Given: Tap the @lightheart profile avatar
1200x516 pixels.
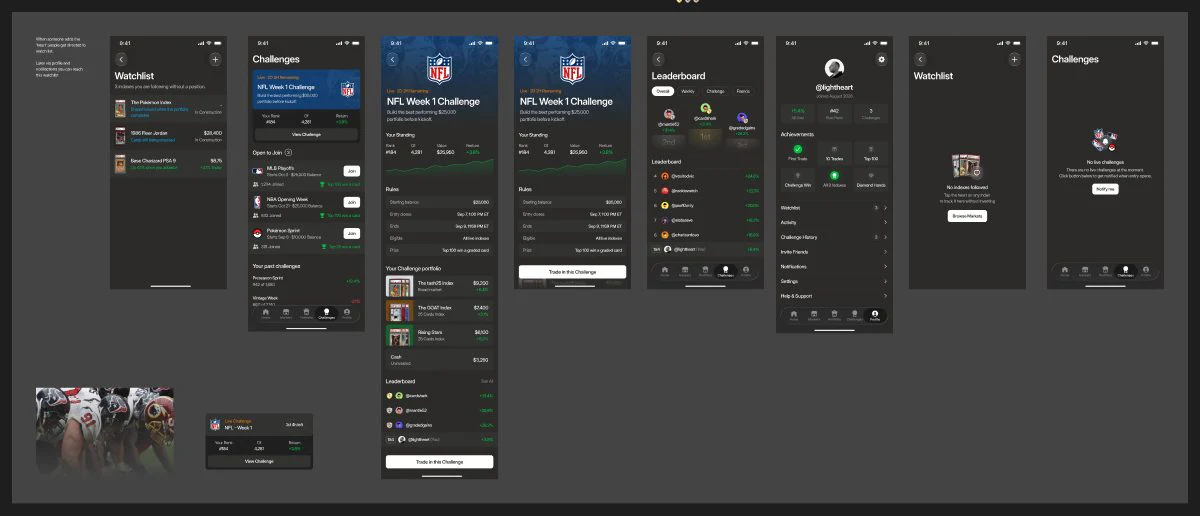Looking at the screenshot, I should pyautogui.click(x=833, y=68).
